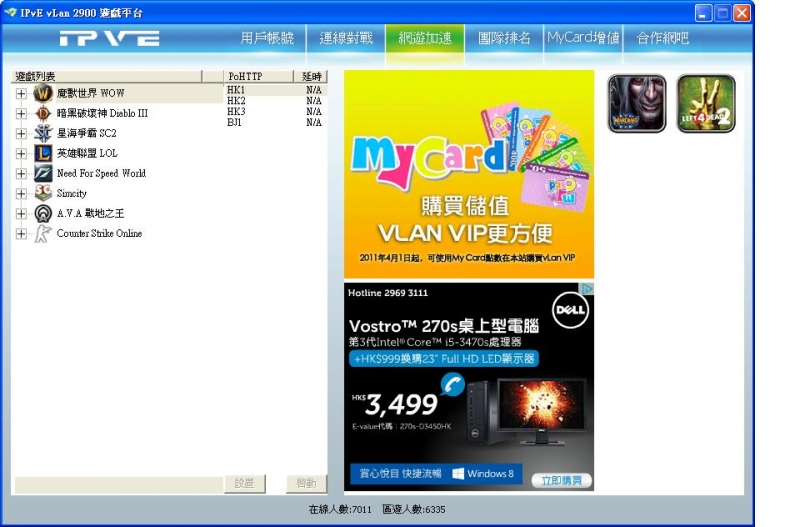Viewport: 800px width, 527px height.
Task: Click the Dell Vostro 270s advertisement
Action: point(469,387)
